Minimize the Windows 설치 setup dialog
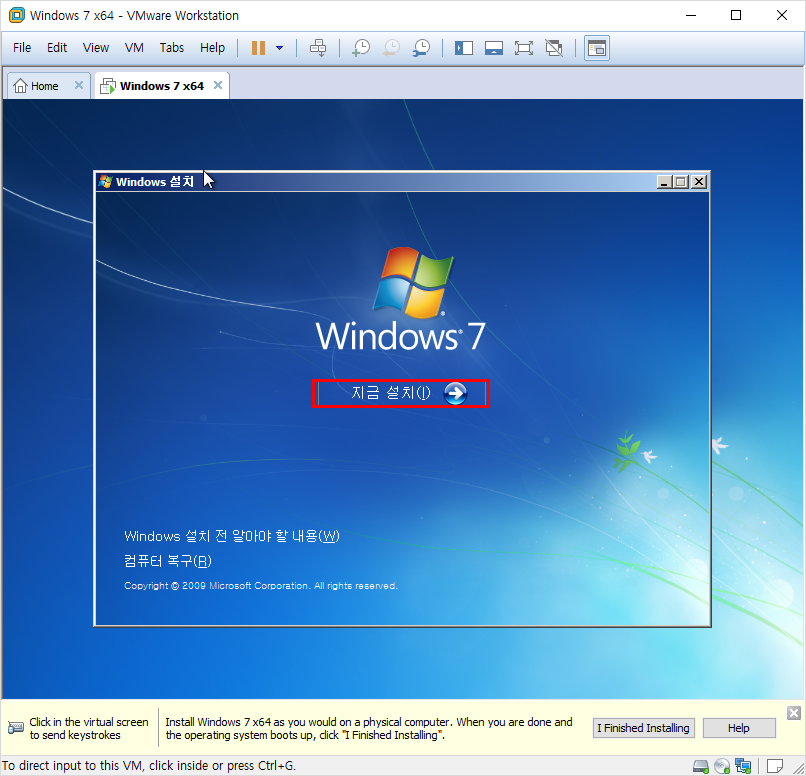The image size is (806, 776). click(664, 182)
